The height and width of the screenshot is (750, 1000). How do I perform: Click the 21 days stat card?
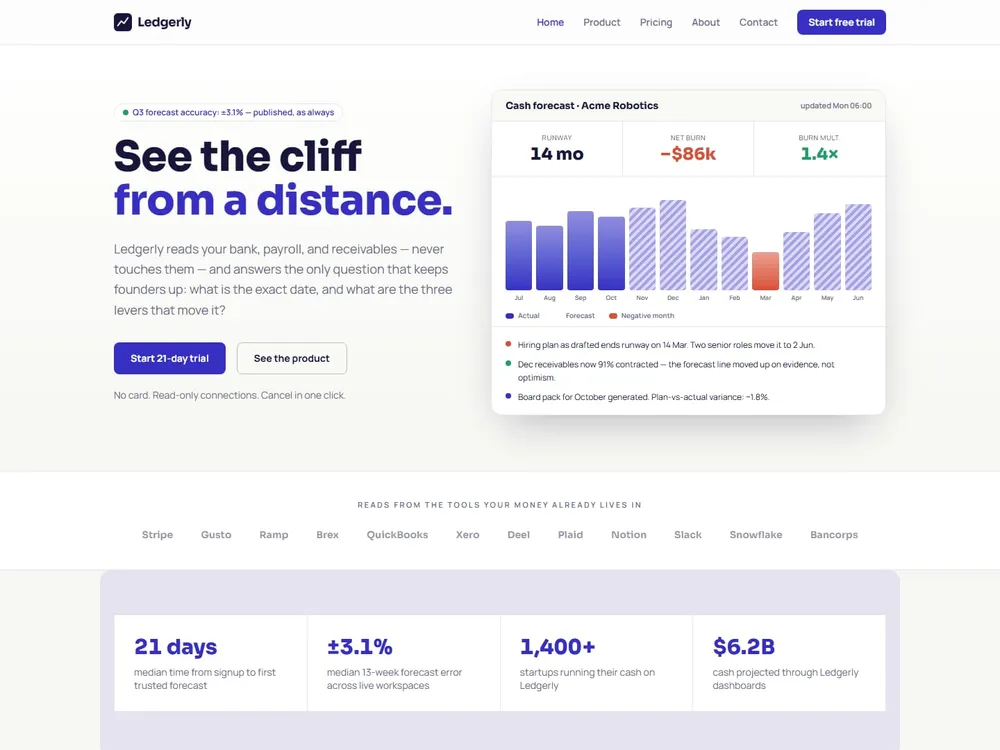pos(210,663)
